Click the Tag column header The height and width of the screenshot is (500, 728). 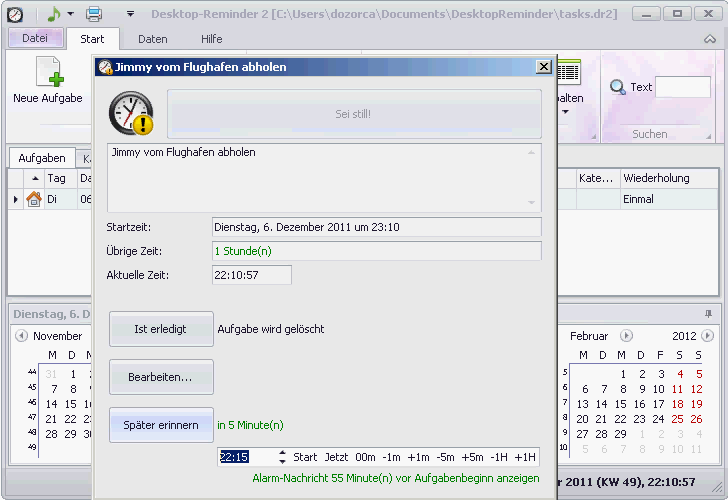(61, 178)
